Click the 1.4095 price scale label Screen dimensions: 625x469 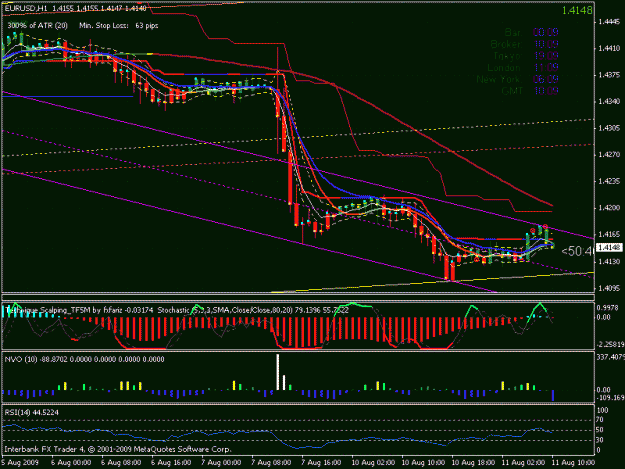coord(609,288)
